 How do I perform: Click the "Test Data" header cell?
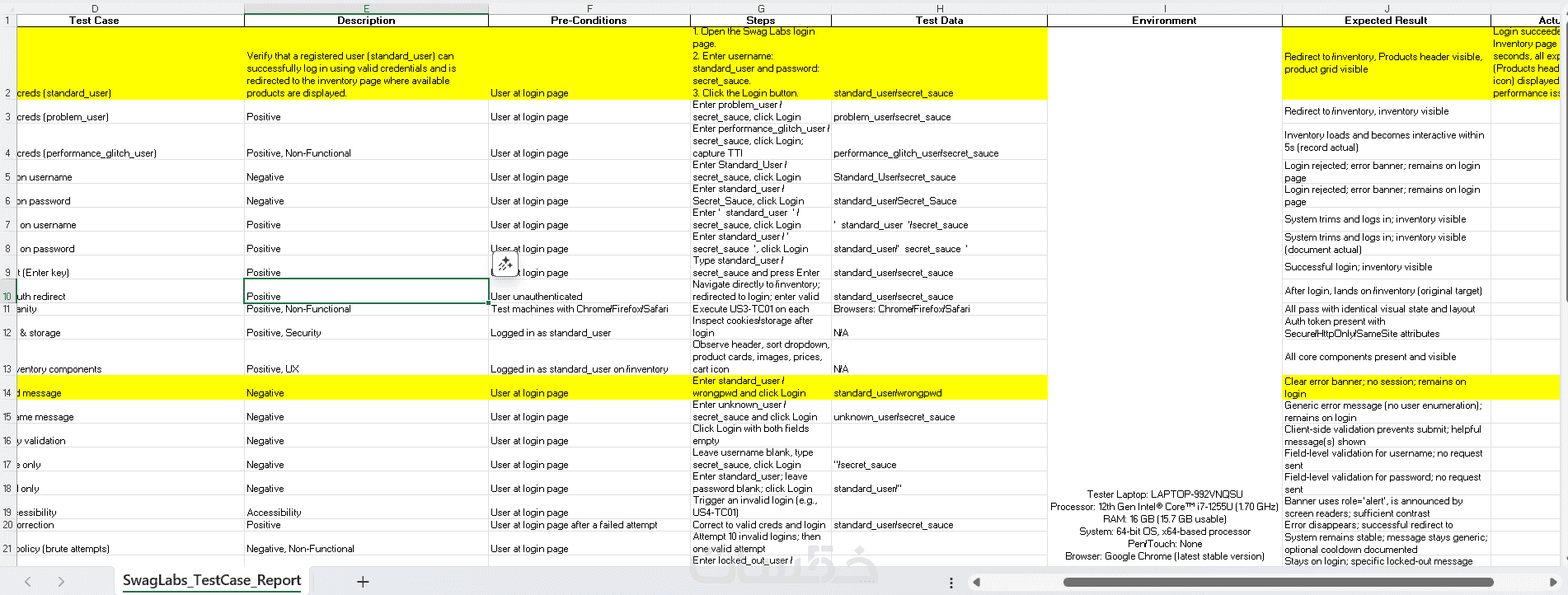click(x=940, y=21)
